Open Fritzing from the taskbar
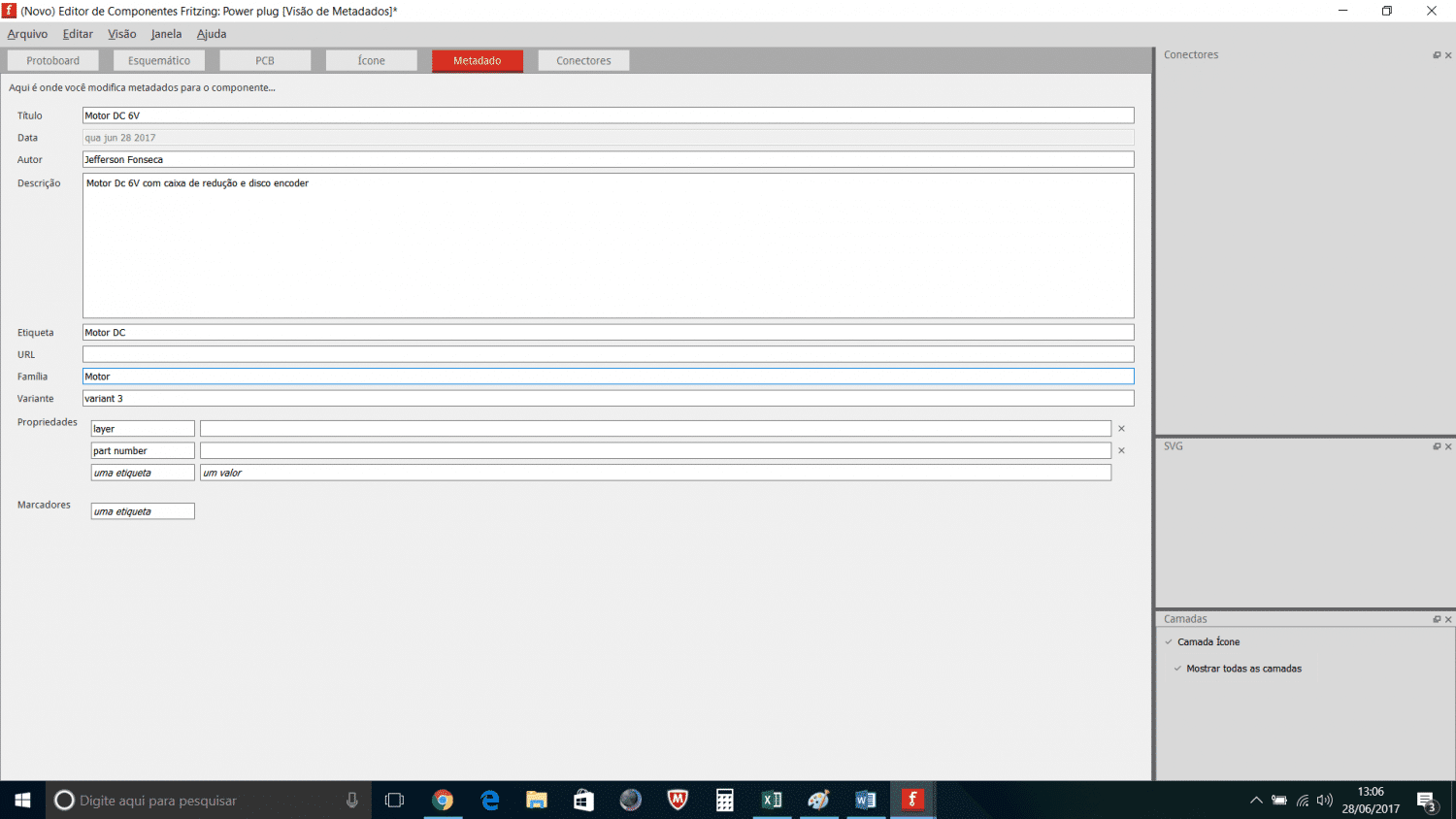 tap(912, 800)
